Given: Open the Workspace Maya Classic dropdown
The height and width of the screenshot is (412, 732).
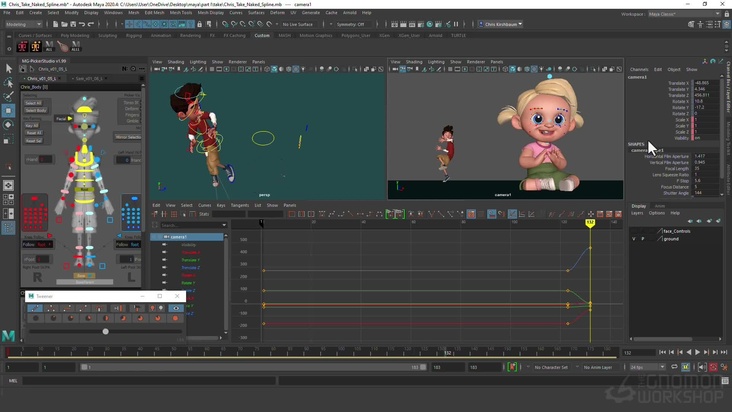Looking at the screenshot, I should pos(684,14).
